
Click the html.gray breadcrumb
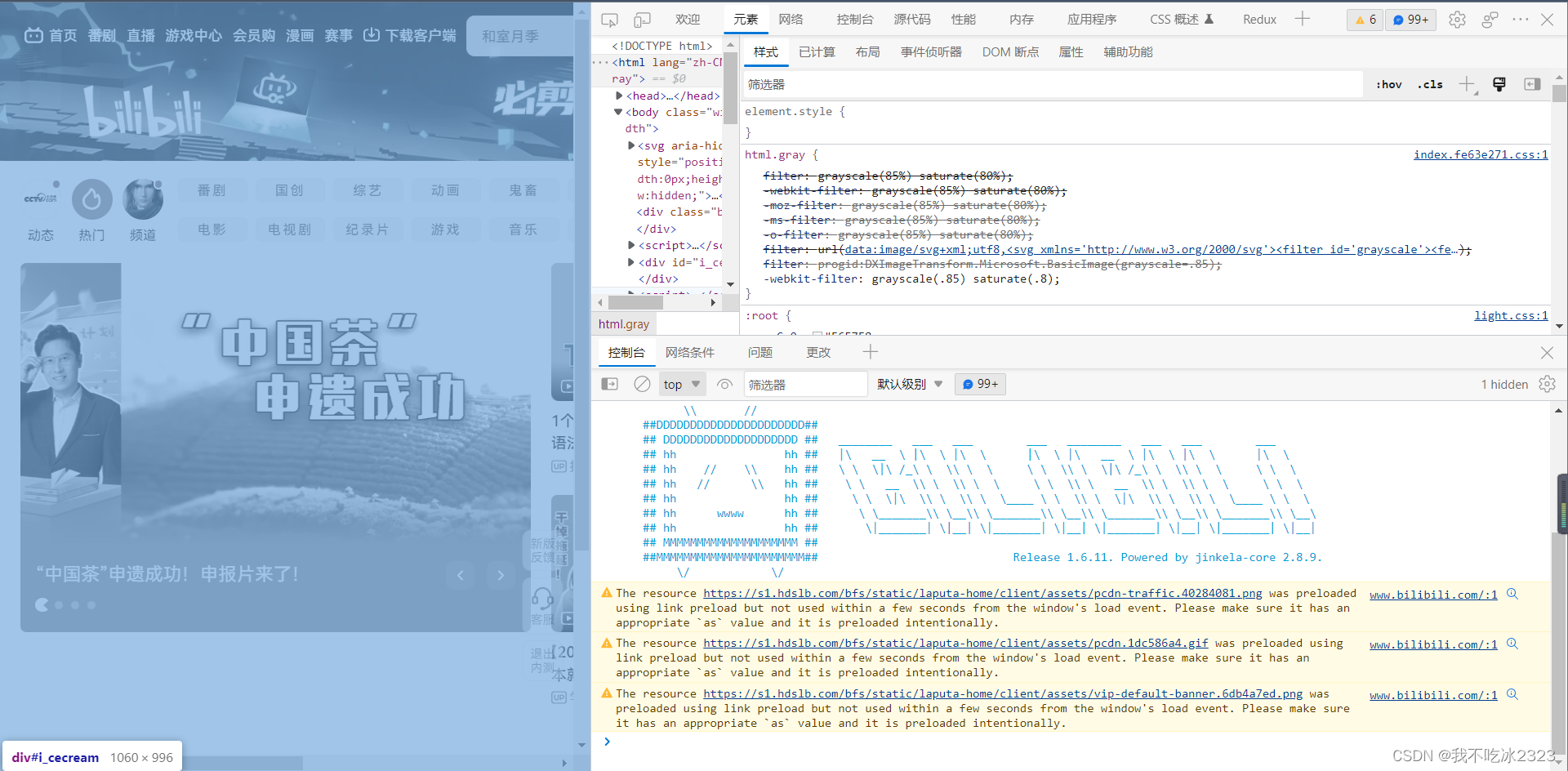[x=624, y=323]
